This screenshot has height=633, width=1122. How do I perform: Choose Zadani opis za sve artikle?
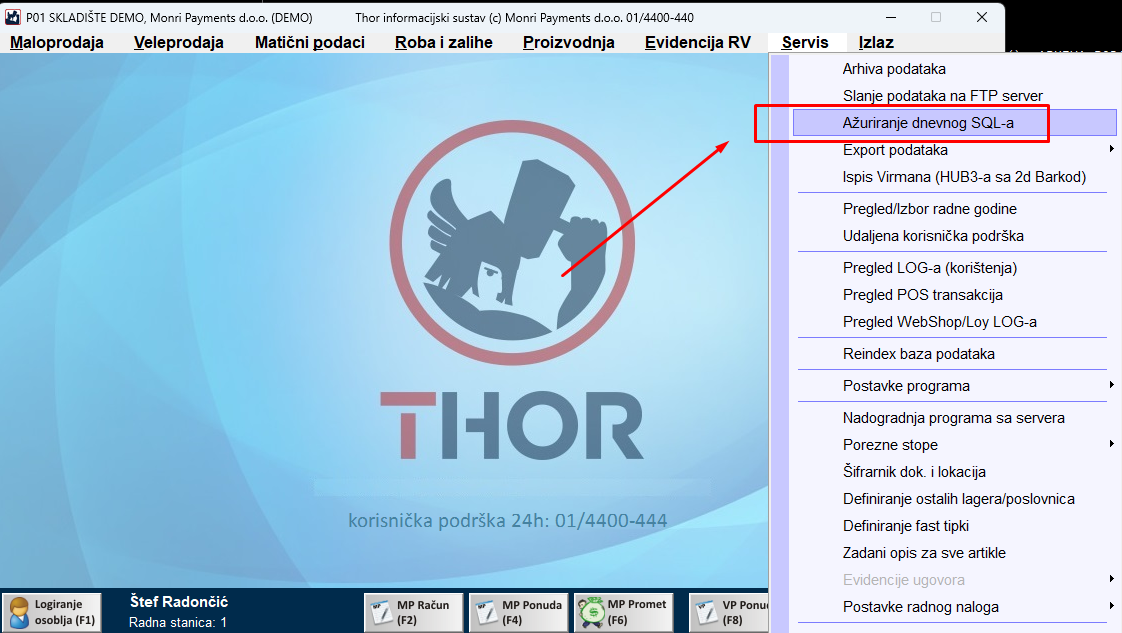tap(955, 553)
